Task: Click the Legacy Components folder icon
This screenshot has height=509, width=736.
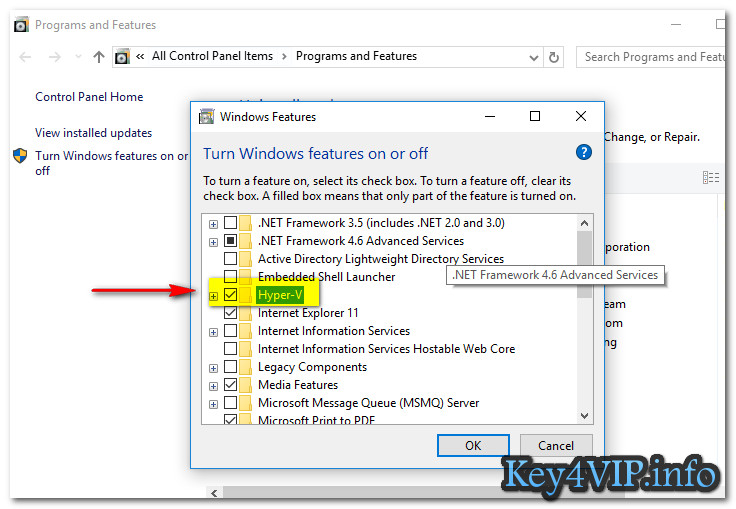Action: tap(245, 367)
